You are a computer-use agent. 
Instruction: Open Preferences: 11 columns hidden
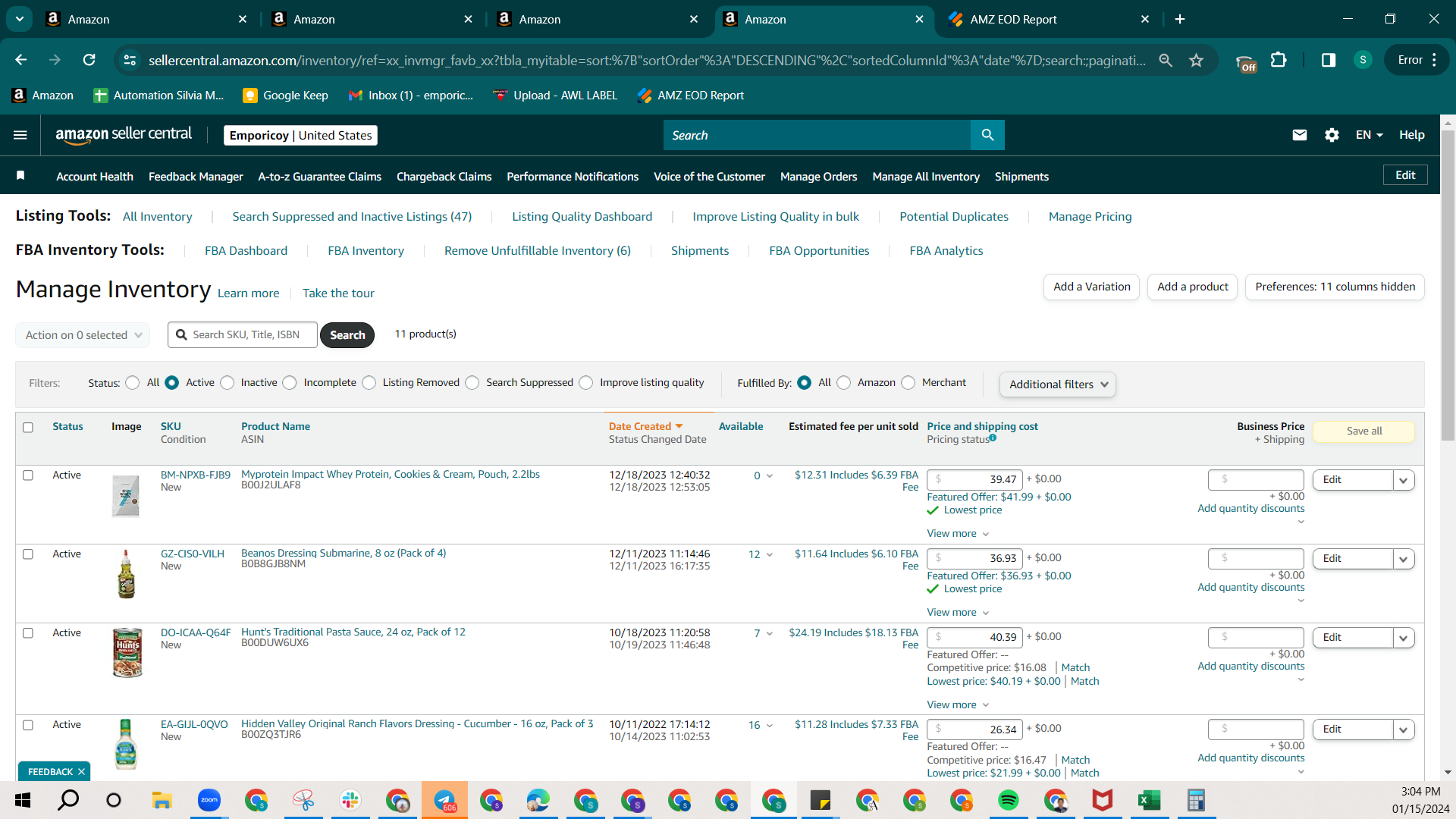click(x=1335, y=287)
